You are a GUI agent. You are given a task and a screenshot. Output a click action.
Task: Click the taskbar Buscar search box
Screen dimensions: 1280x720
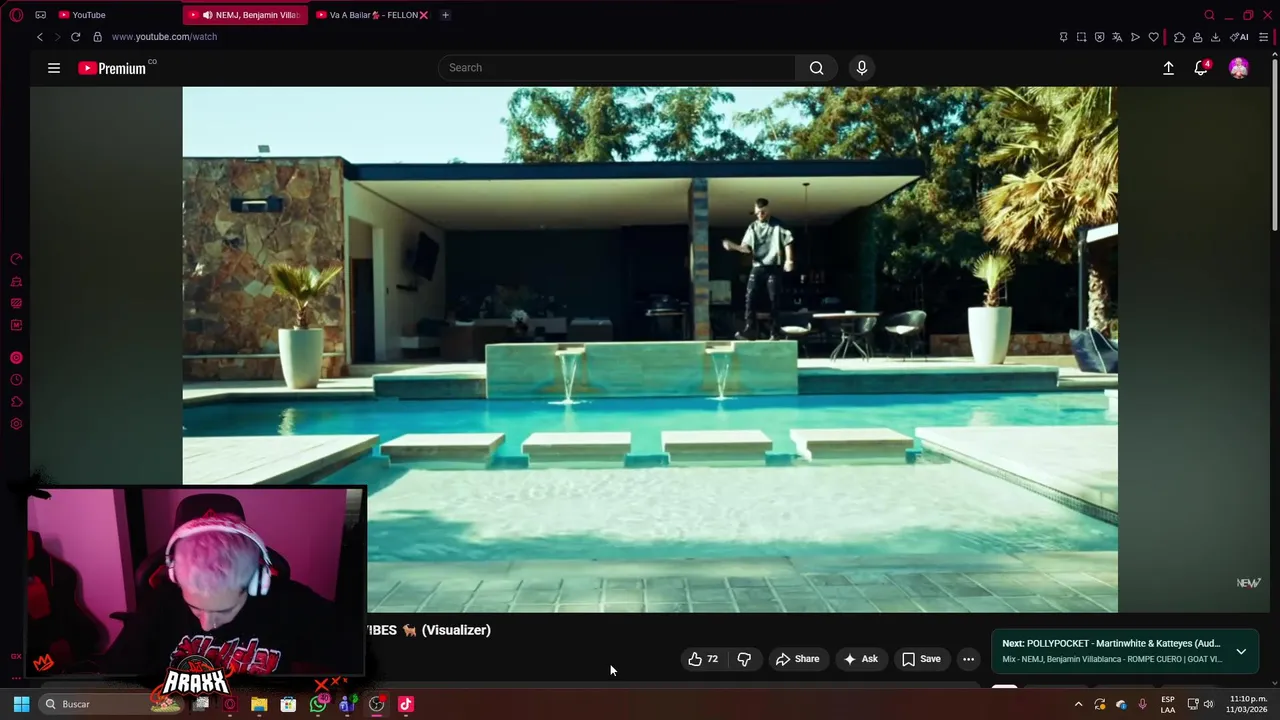point(110,704)
